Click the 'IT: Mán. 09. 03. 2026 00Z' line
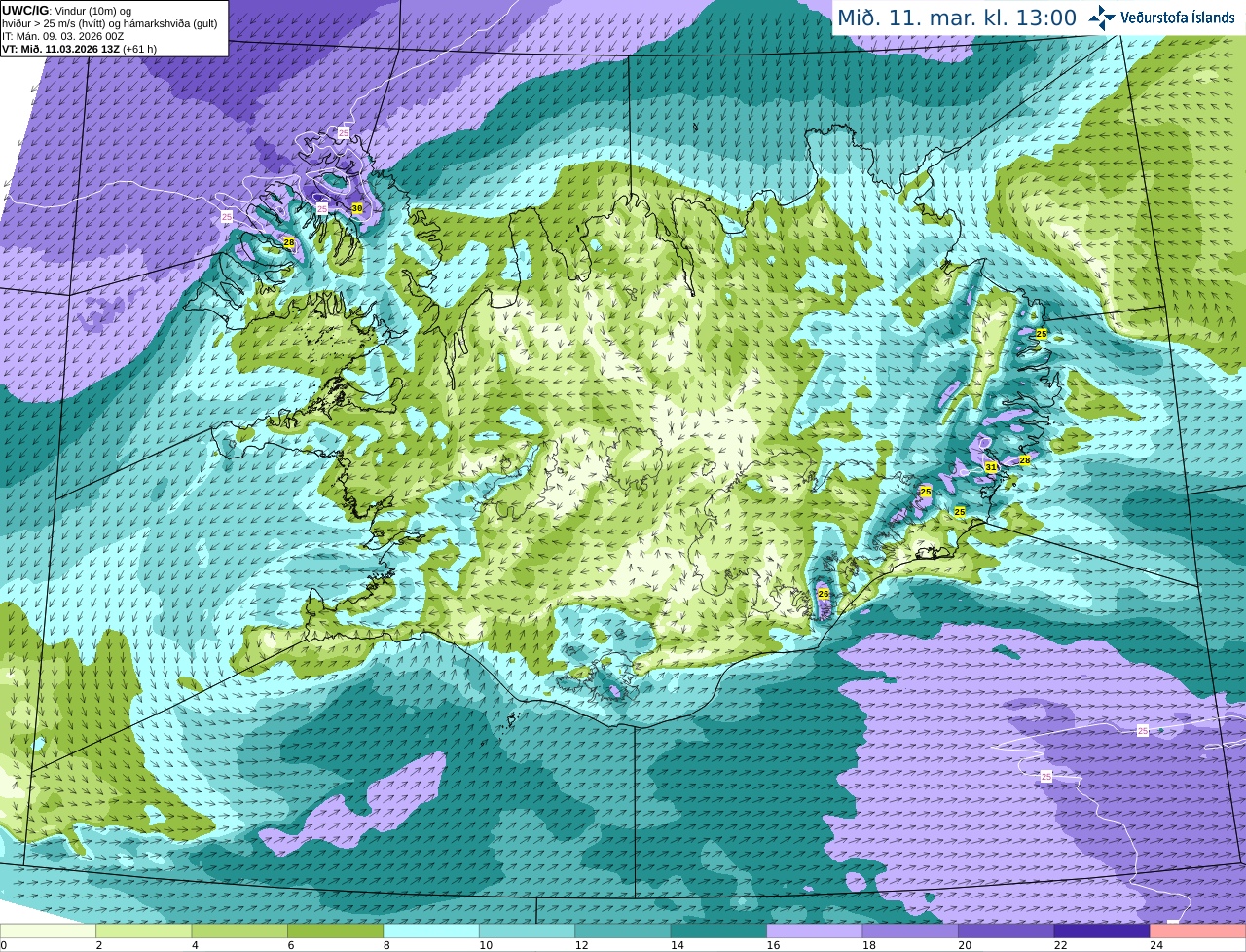Screen dimensions: 1246x952 pos(63,36)
